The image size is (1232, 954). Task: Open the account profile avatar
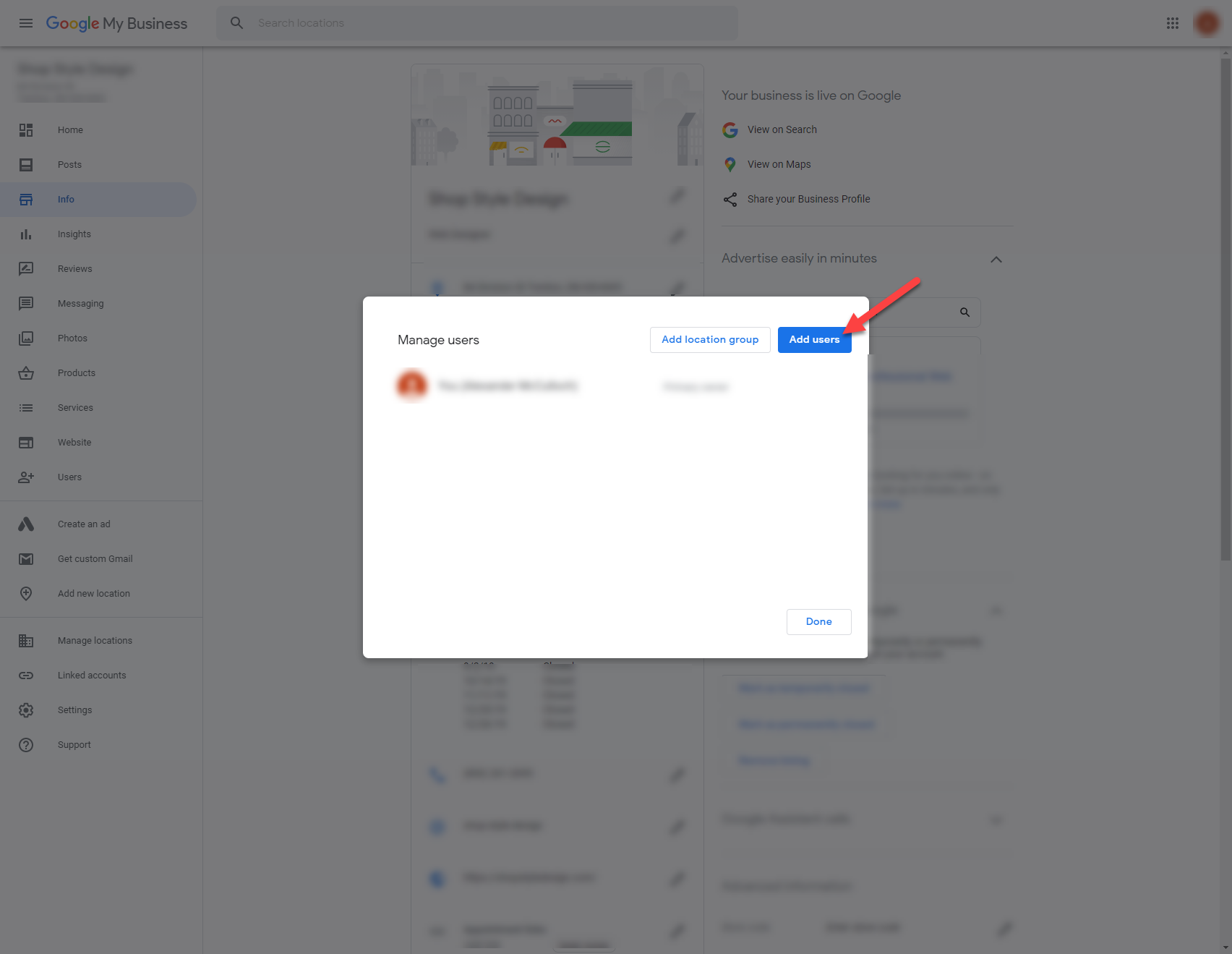[x=1207, y=23]
